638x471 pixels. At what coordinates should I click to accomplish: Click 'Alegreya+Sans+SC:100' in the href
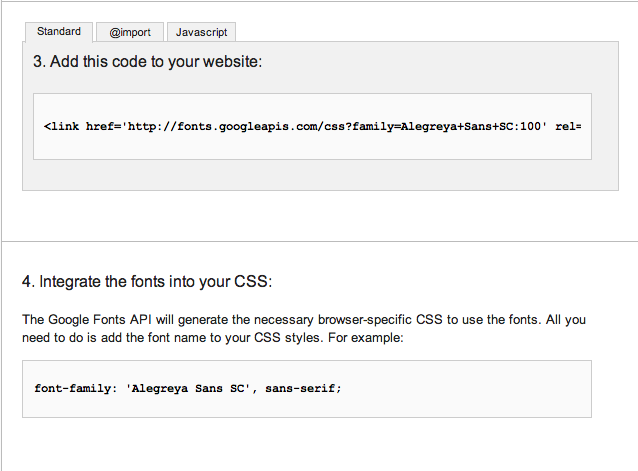pos(473,127)
